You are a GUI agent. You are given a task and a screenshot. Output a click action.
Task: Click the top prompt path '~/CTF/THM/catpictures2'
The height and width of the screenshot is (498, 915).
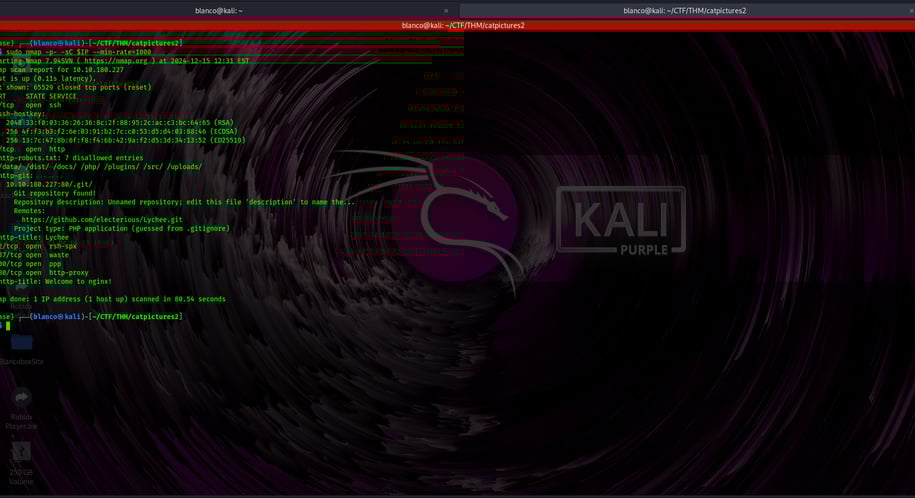(x=135, y=43)
